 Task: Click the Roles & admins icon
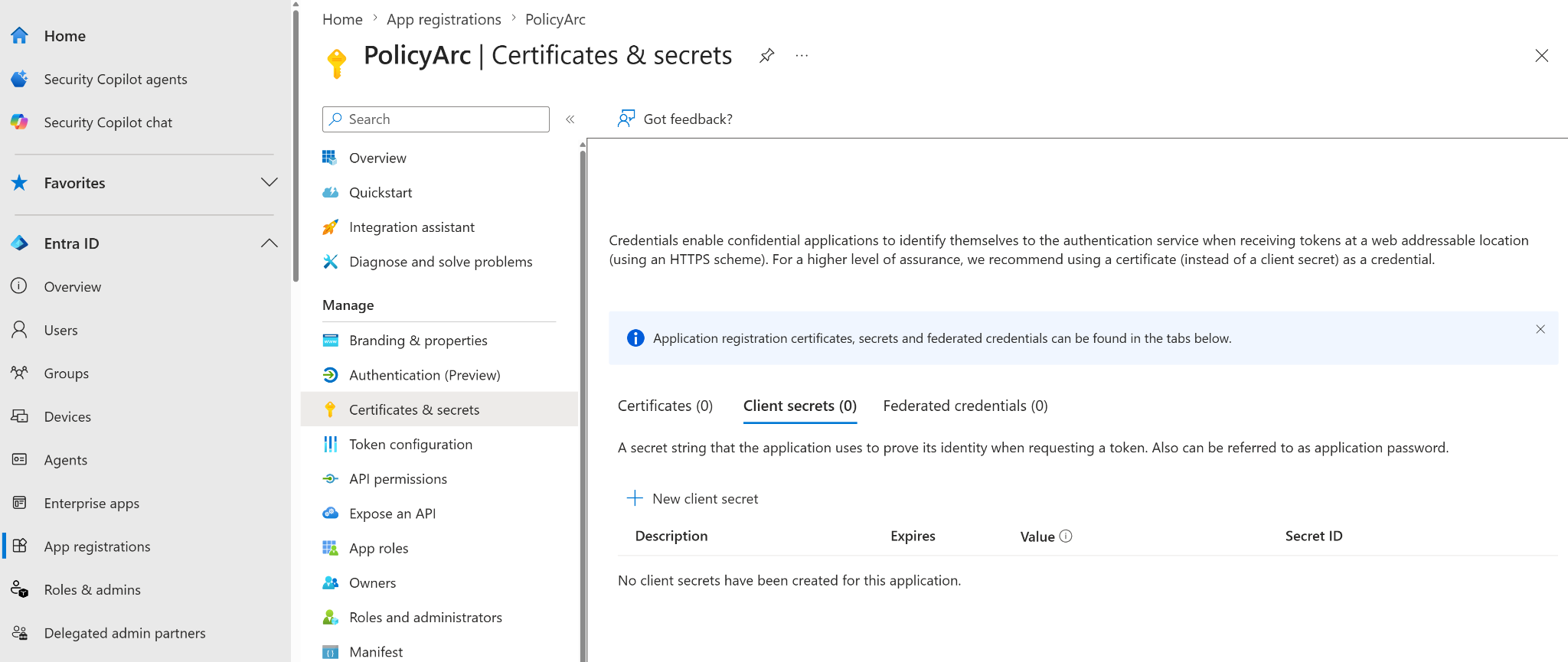click(20, 589)
